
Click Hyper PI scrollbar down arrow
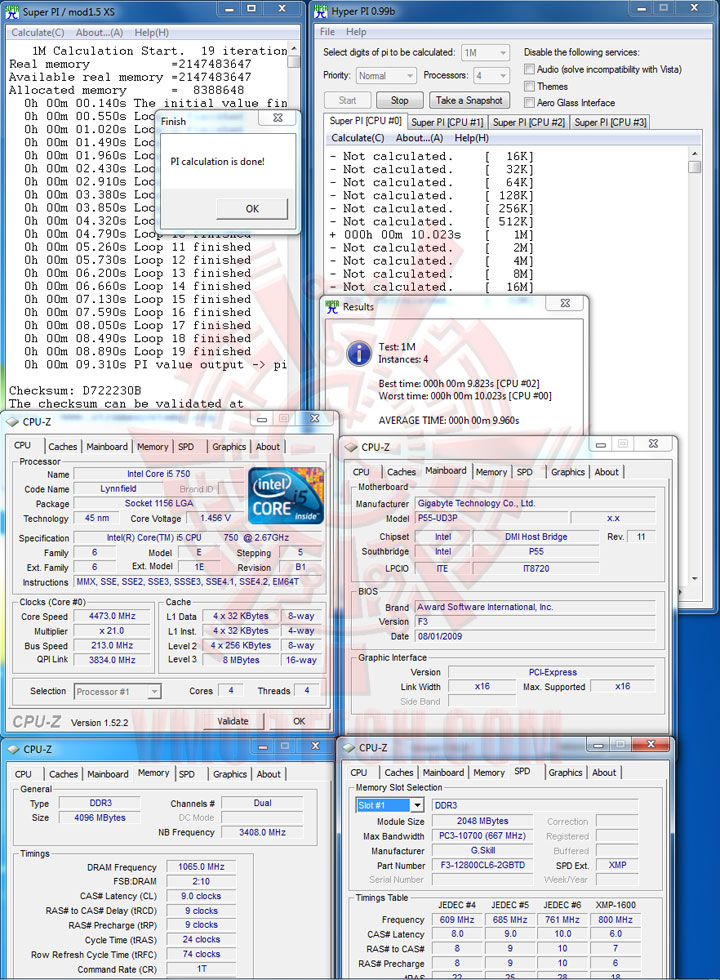coord(694,579)
